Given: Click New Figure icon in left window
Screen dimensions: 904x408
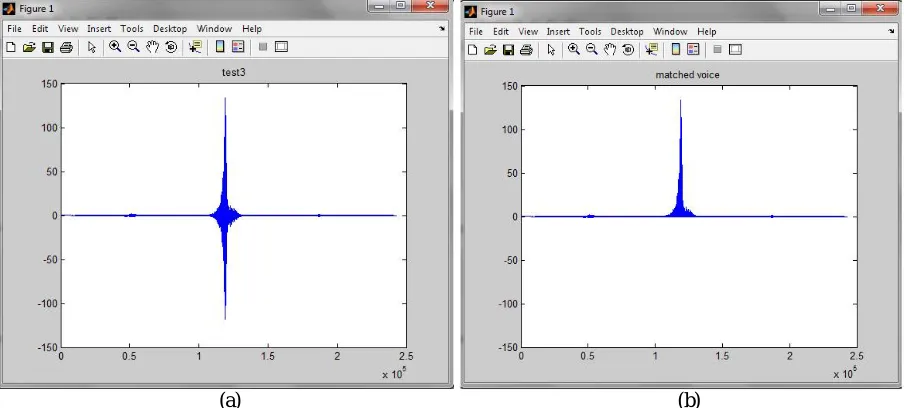Looking at the screenshot, I should [x=10, y=47].
